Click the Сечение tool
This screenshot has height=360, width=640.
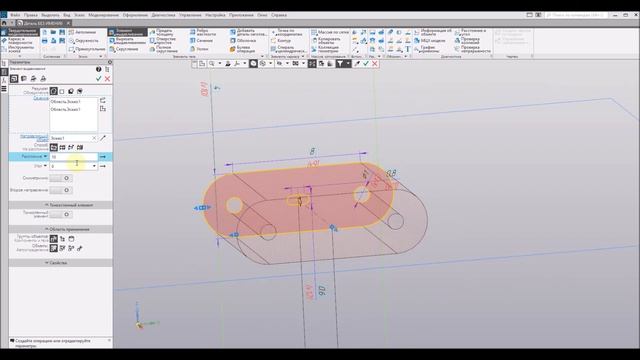[x=201, y=41]
